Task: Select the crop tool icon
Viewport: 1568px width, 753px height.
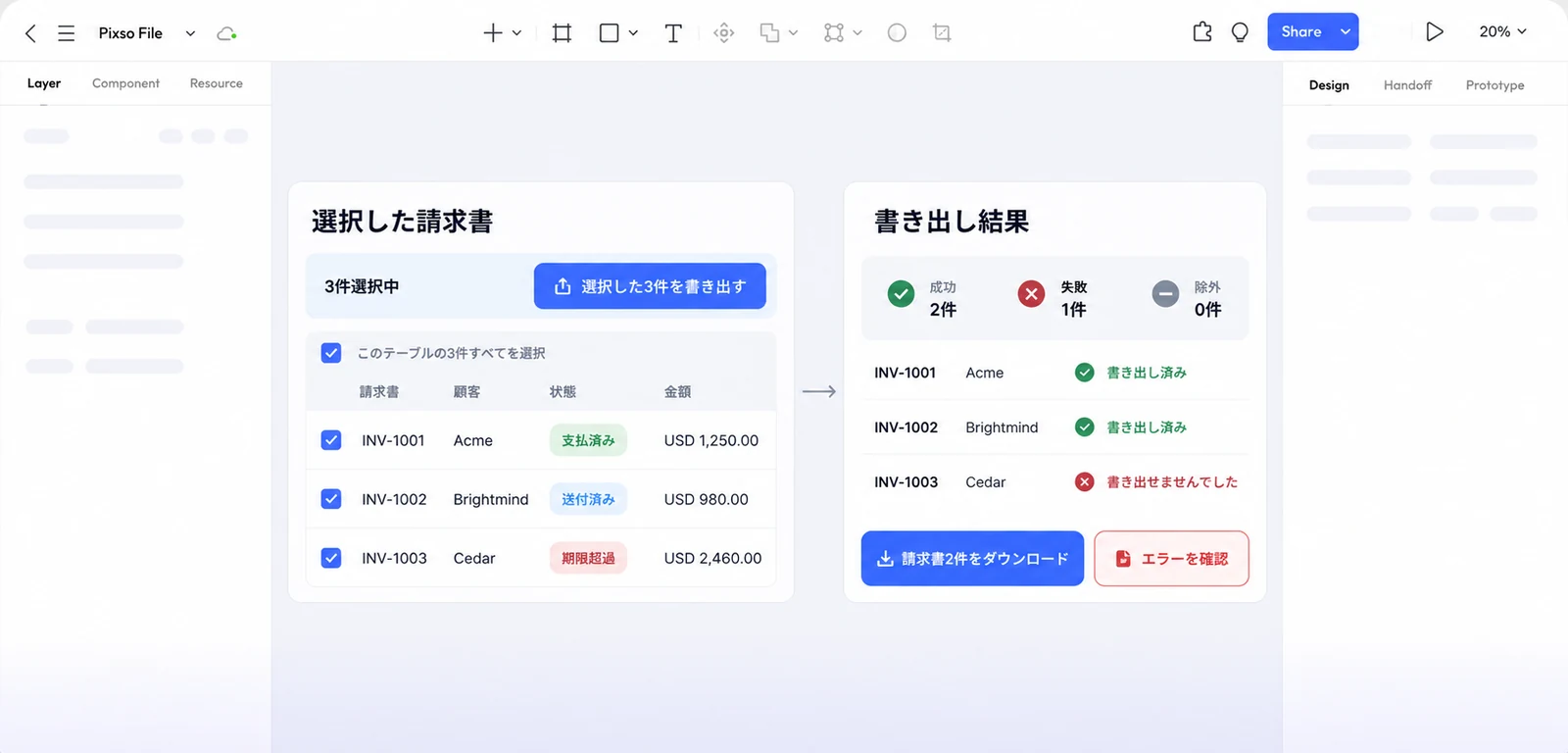Action: pos(942,33)
